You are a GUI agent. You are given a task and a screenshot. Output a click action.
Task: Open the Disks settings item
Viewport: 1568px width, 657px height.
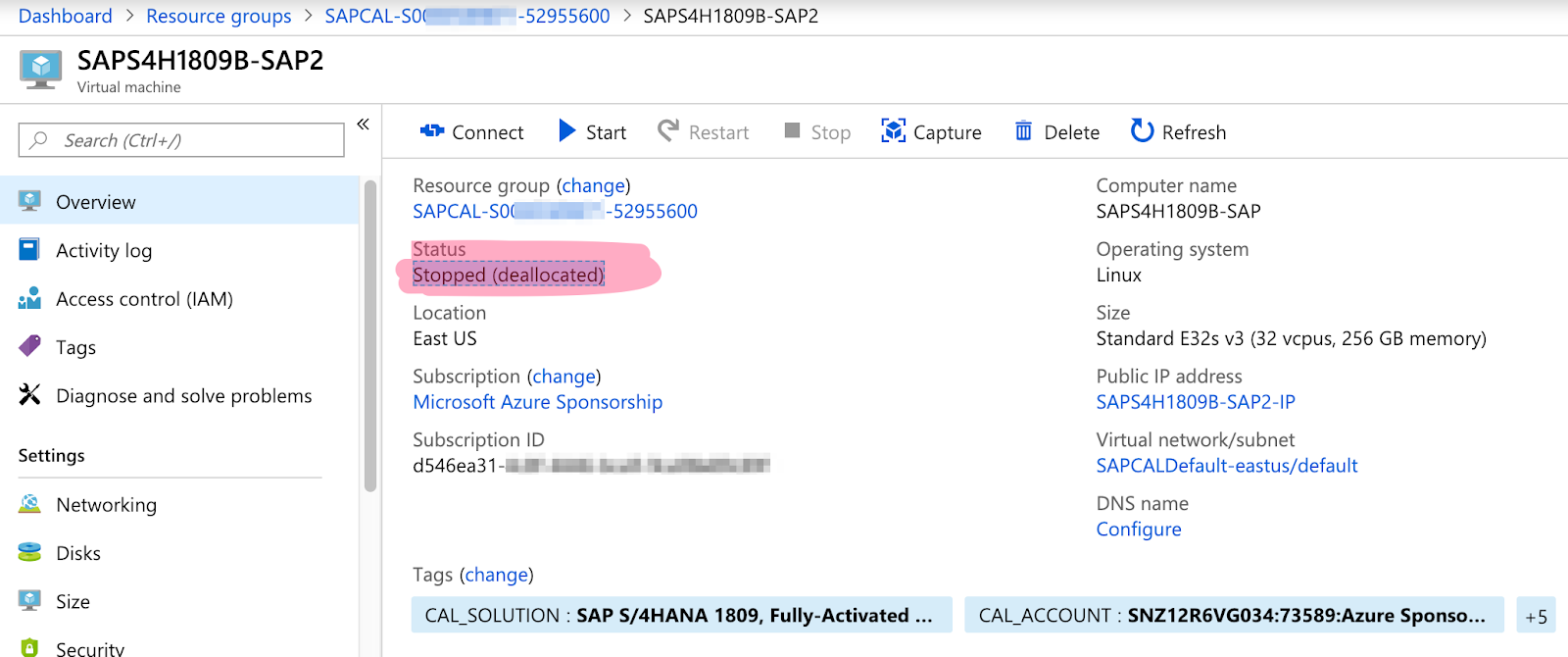coord(78,553)
